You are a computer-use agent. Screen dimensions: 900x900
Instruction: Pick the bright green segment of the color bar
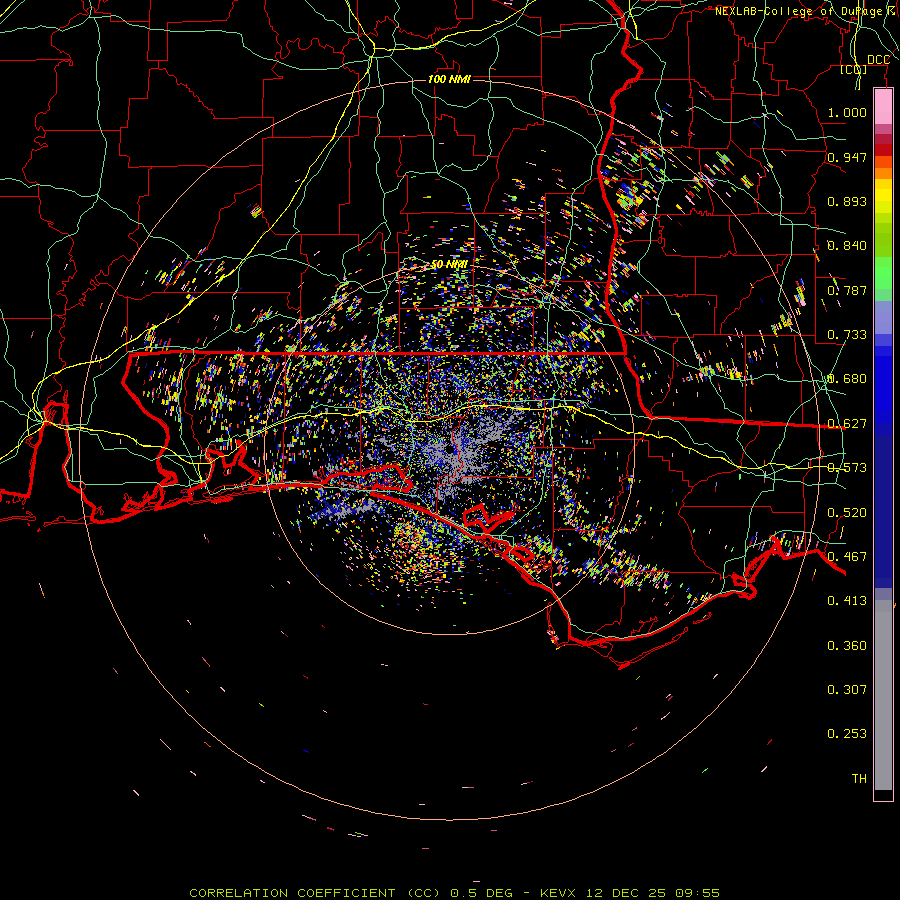[883, 273]
